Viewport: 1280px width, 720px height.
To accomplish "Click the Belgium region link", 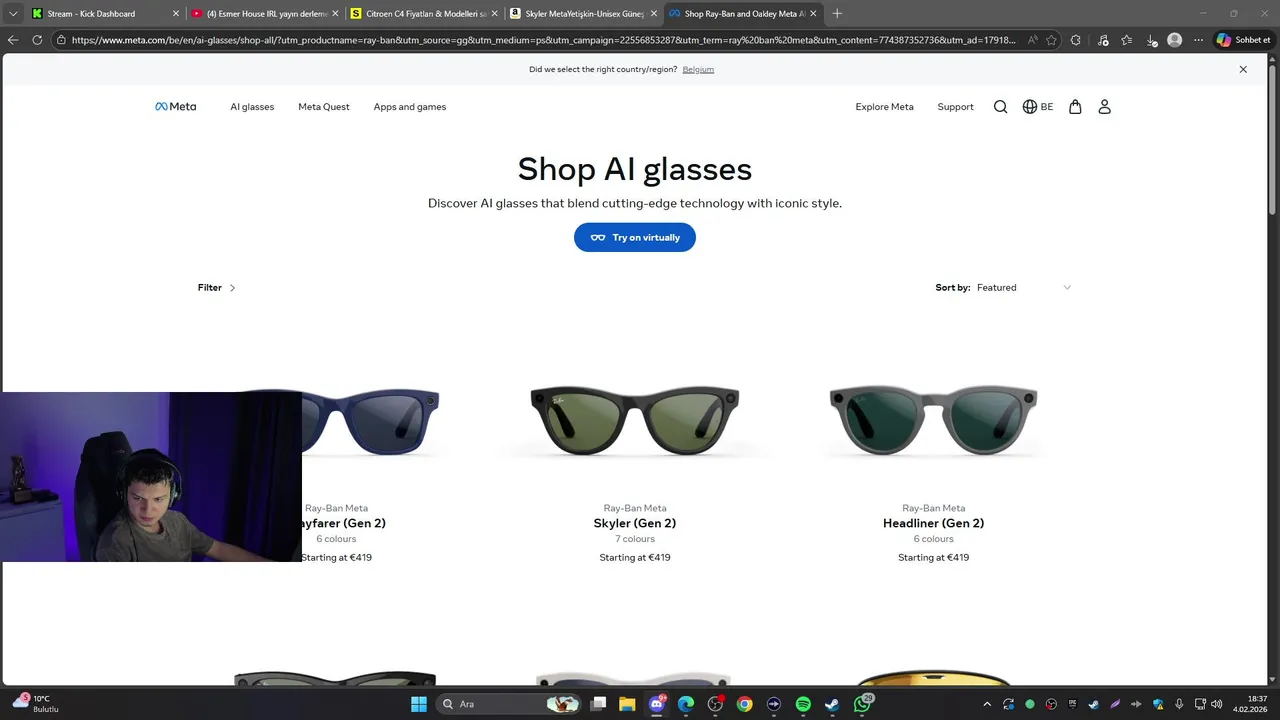I will coord(698,69).
